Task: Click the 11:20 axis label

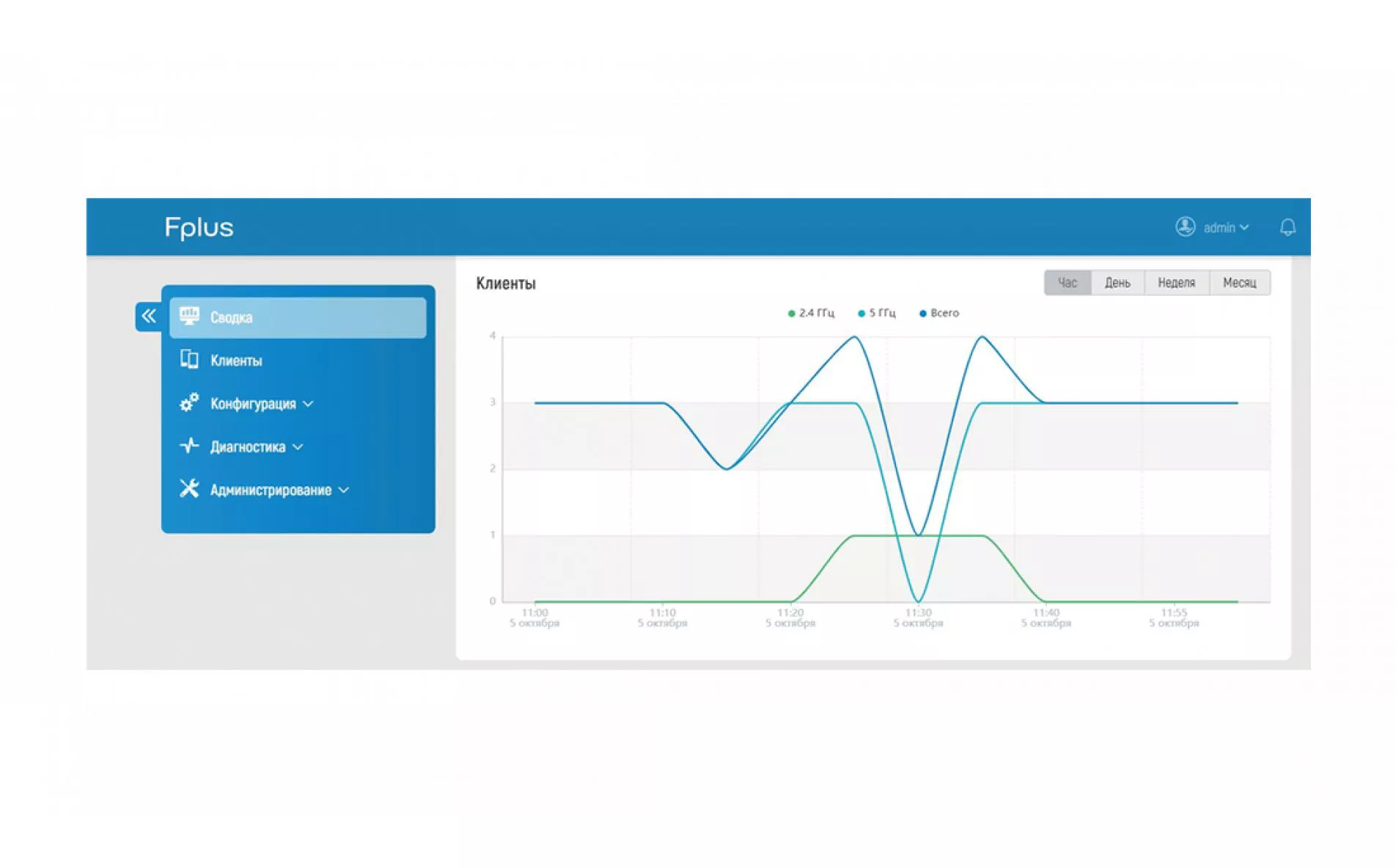Action: (x=790, y=617)
